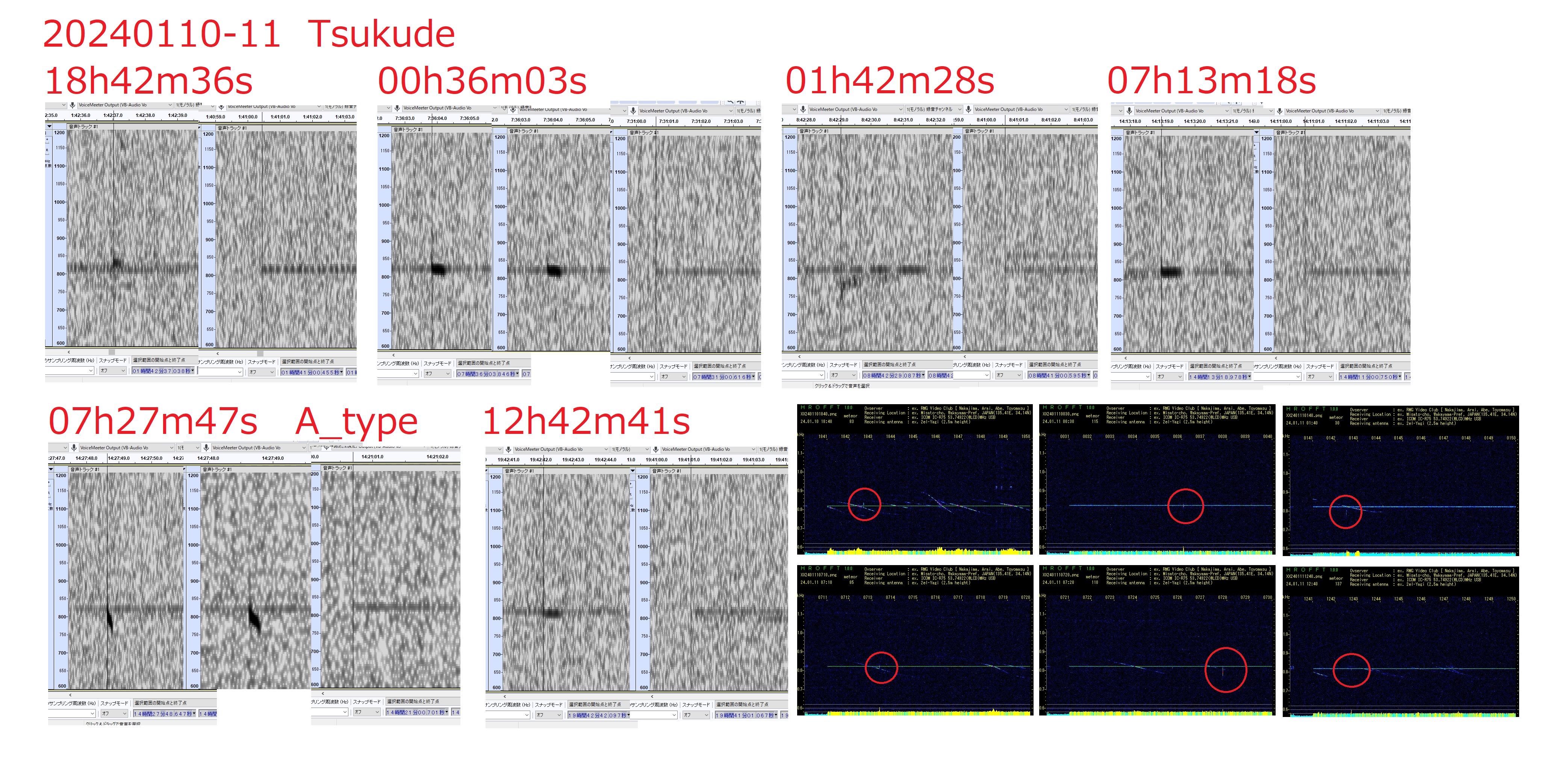Click the 14時間27分48.647秒 selection start field

[x=162, y=713]
